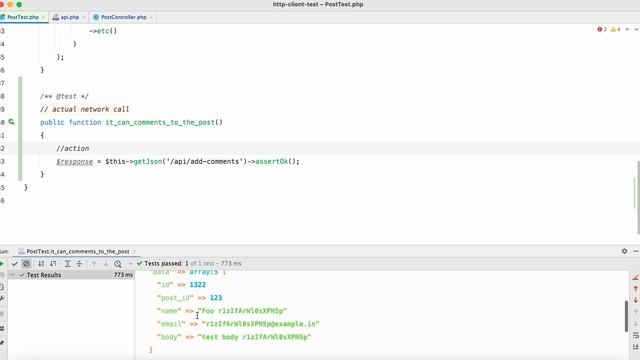Toggle sort tests alphabetically
The image size is (640, 360).
pos(41,264)
